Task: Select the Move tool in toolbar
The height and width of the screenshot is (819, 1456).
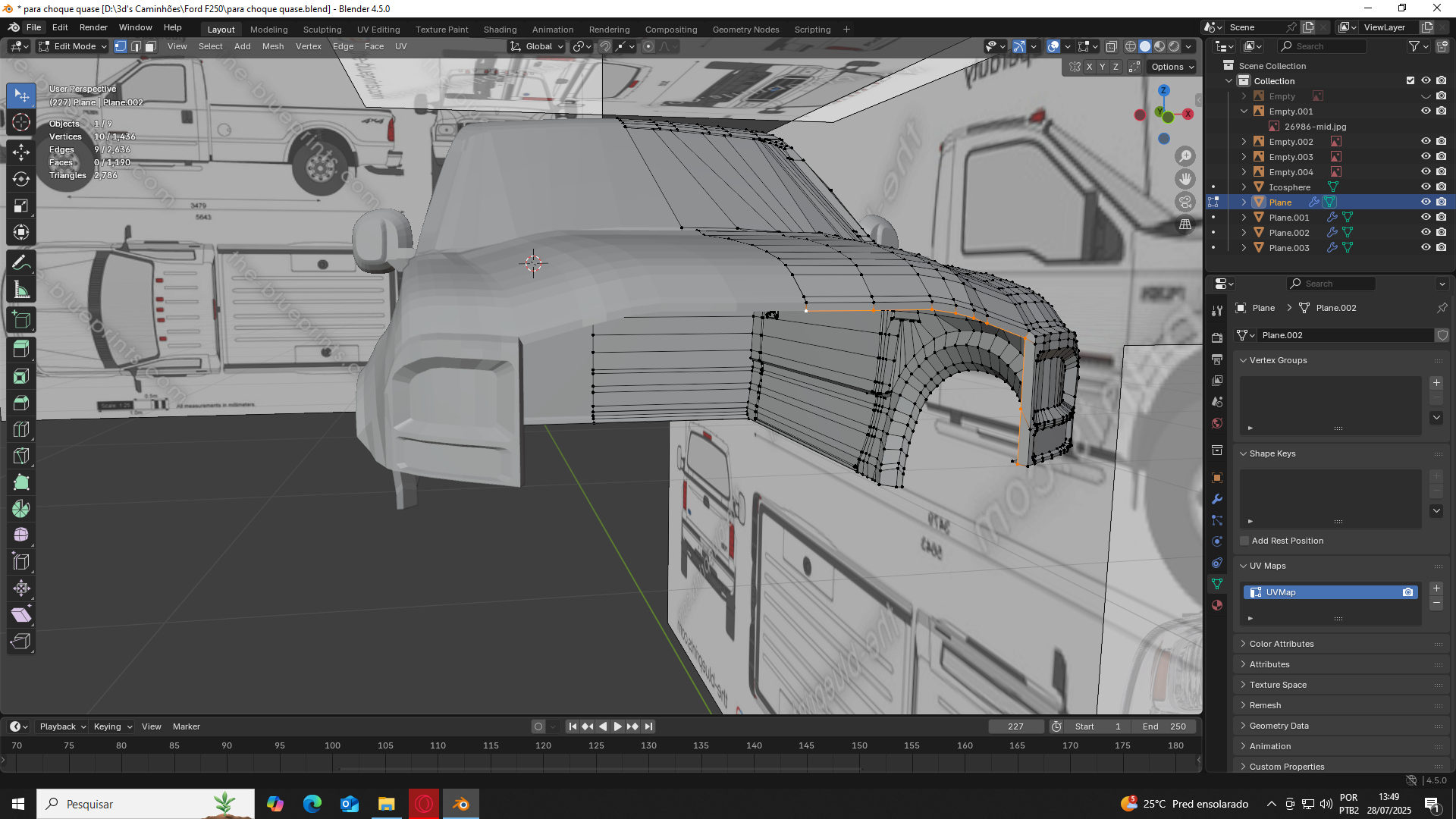Action: point(21,152)
